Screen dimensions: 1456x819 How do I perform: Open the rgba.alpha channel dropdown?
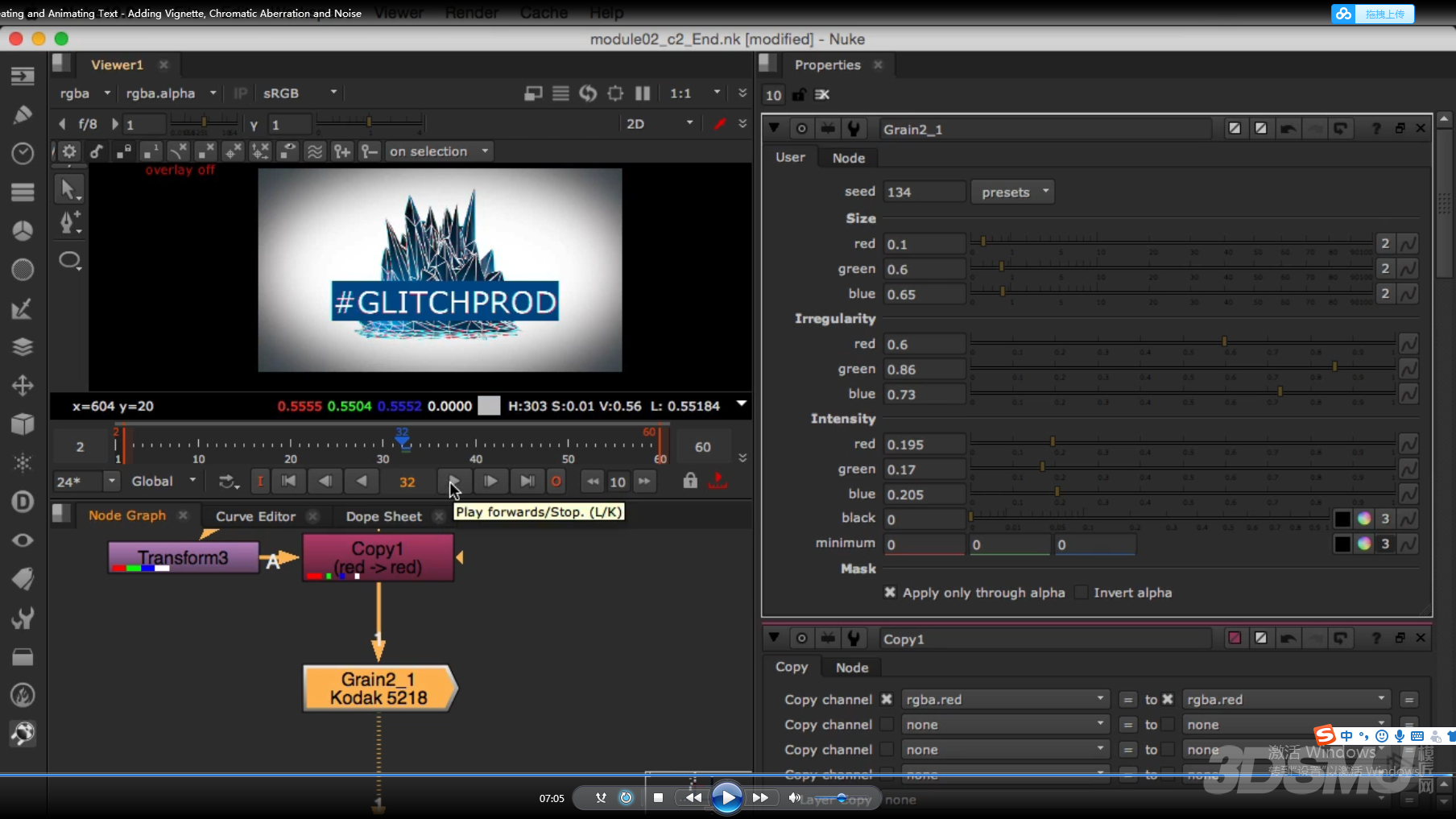172,93
